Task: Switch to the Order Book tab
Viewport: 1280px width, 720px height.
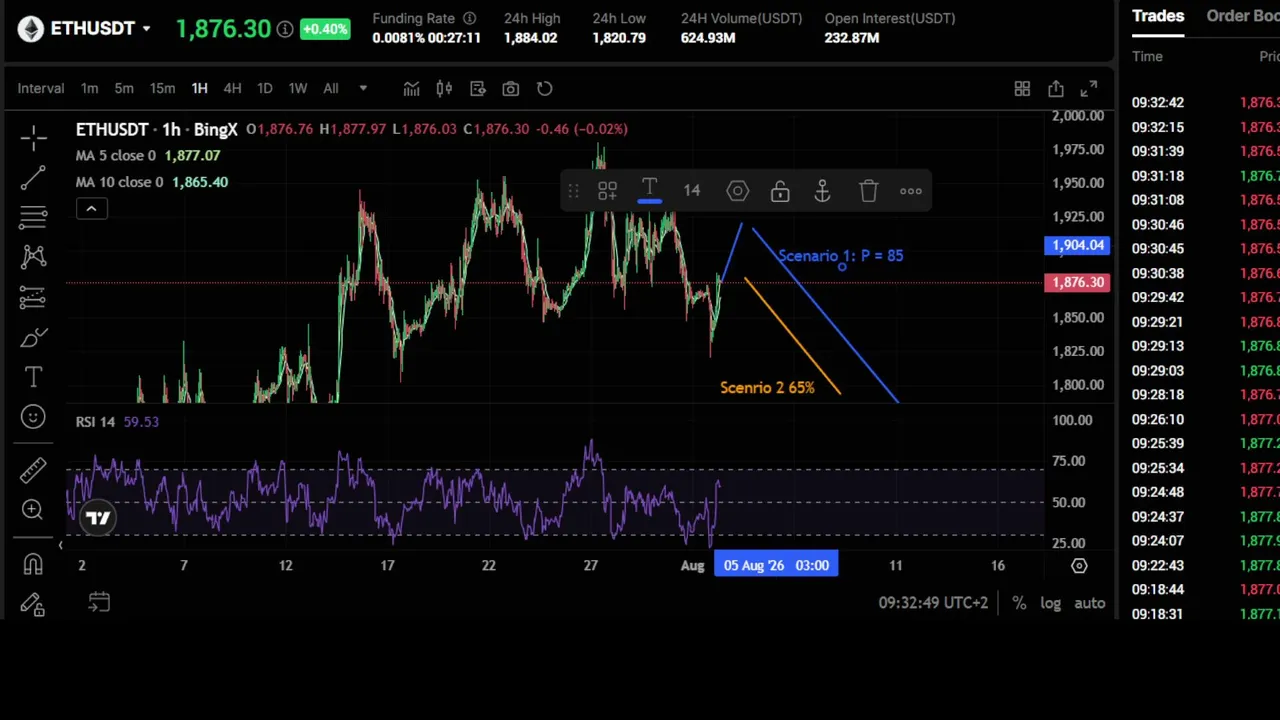Action: (1243, 16)
